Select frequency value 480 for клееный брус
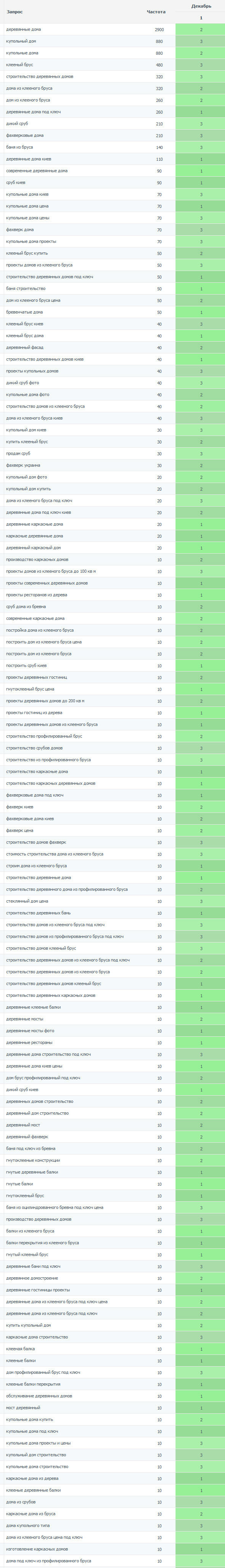 (x=159, y=65)
